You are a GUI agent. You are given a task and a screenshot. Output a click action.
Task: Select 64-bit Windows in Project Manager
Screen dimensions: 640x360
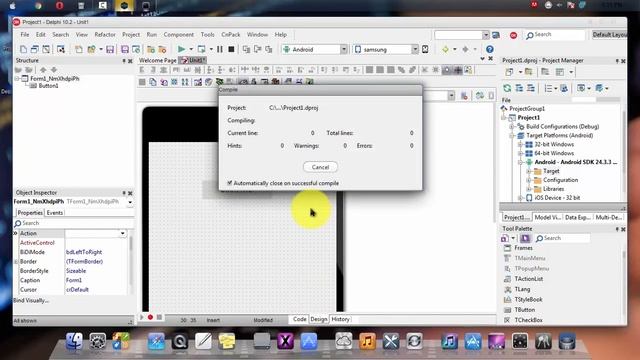pos(554,153)
